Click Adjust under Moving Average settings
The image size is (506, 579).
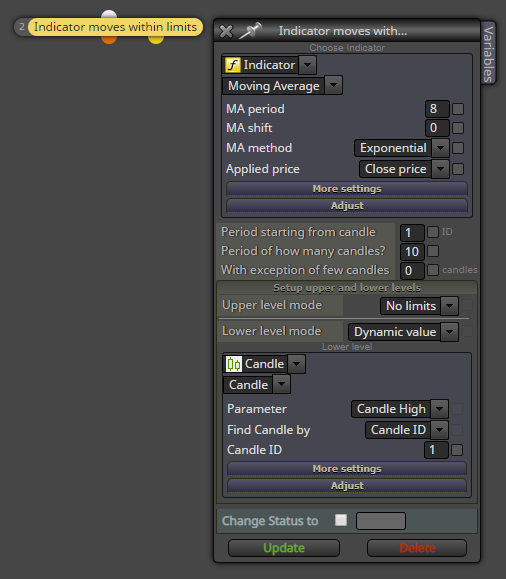point(347,206)
